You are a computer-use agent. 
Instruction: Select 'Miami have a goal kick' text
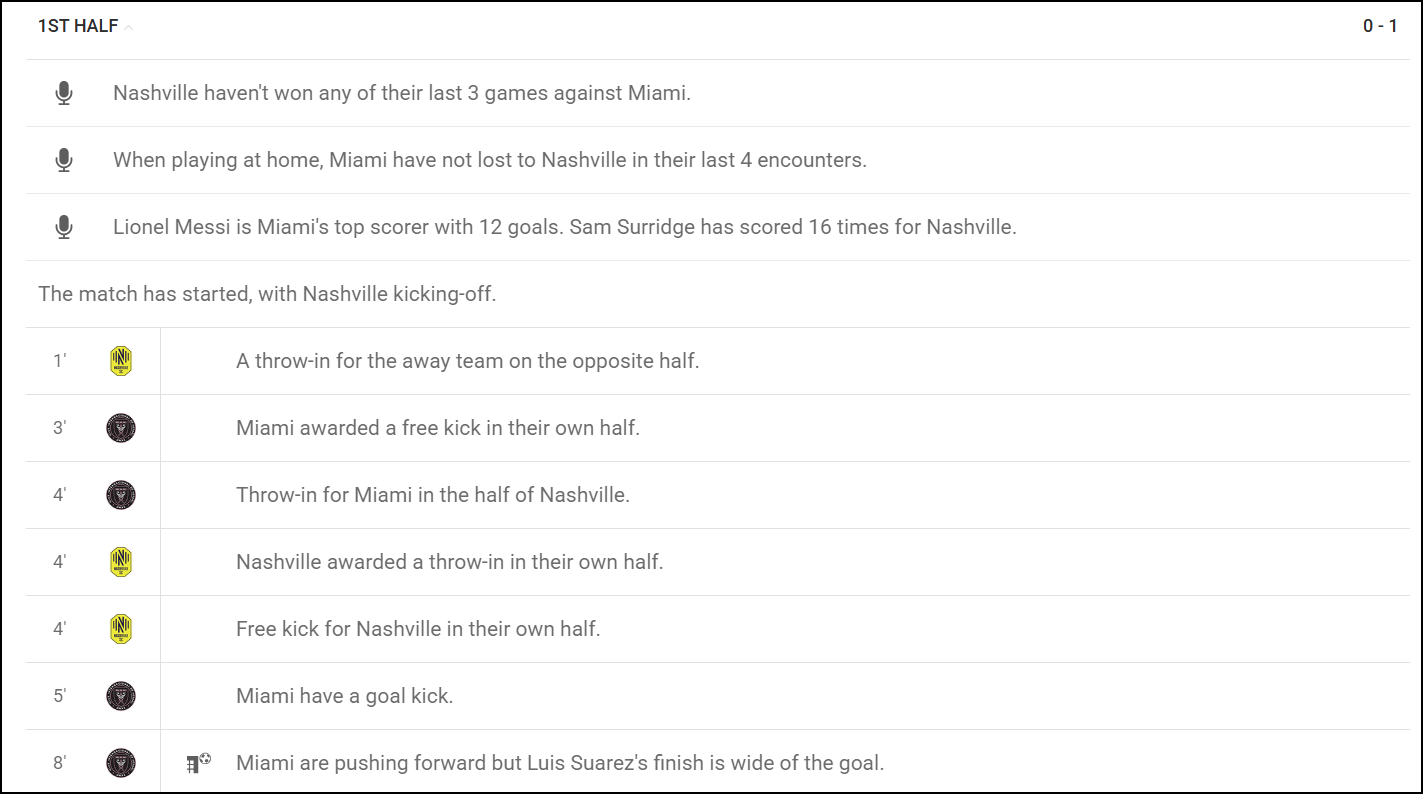click(345, 696)
